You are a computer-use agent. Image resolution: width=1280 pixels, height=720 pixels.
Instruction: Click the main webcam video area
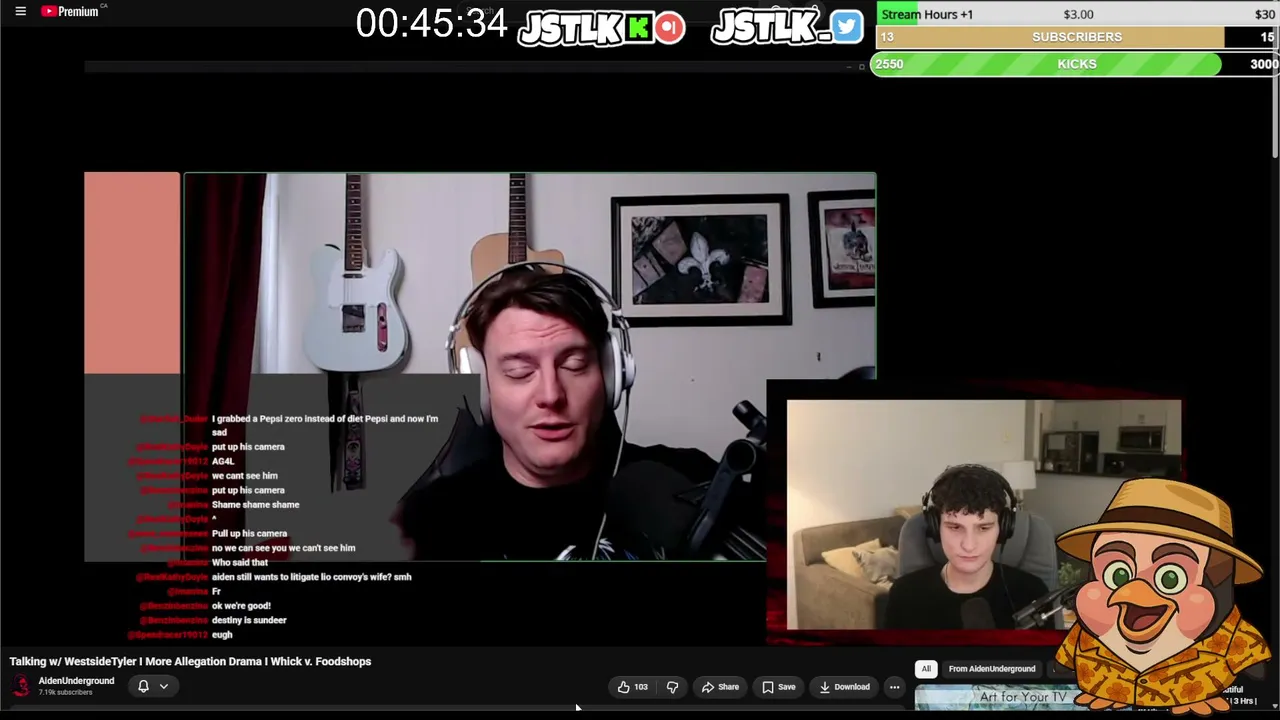(529, 366)
